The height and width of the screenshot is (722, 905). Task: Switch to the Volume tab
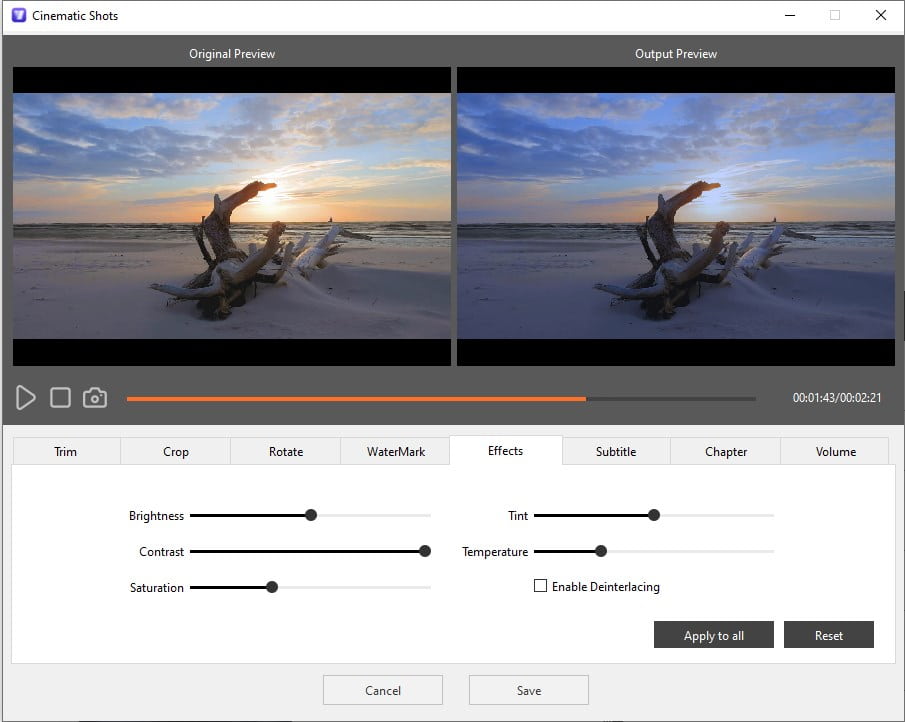(x=835, y=451)
